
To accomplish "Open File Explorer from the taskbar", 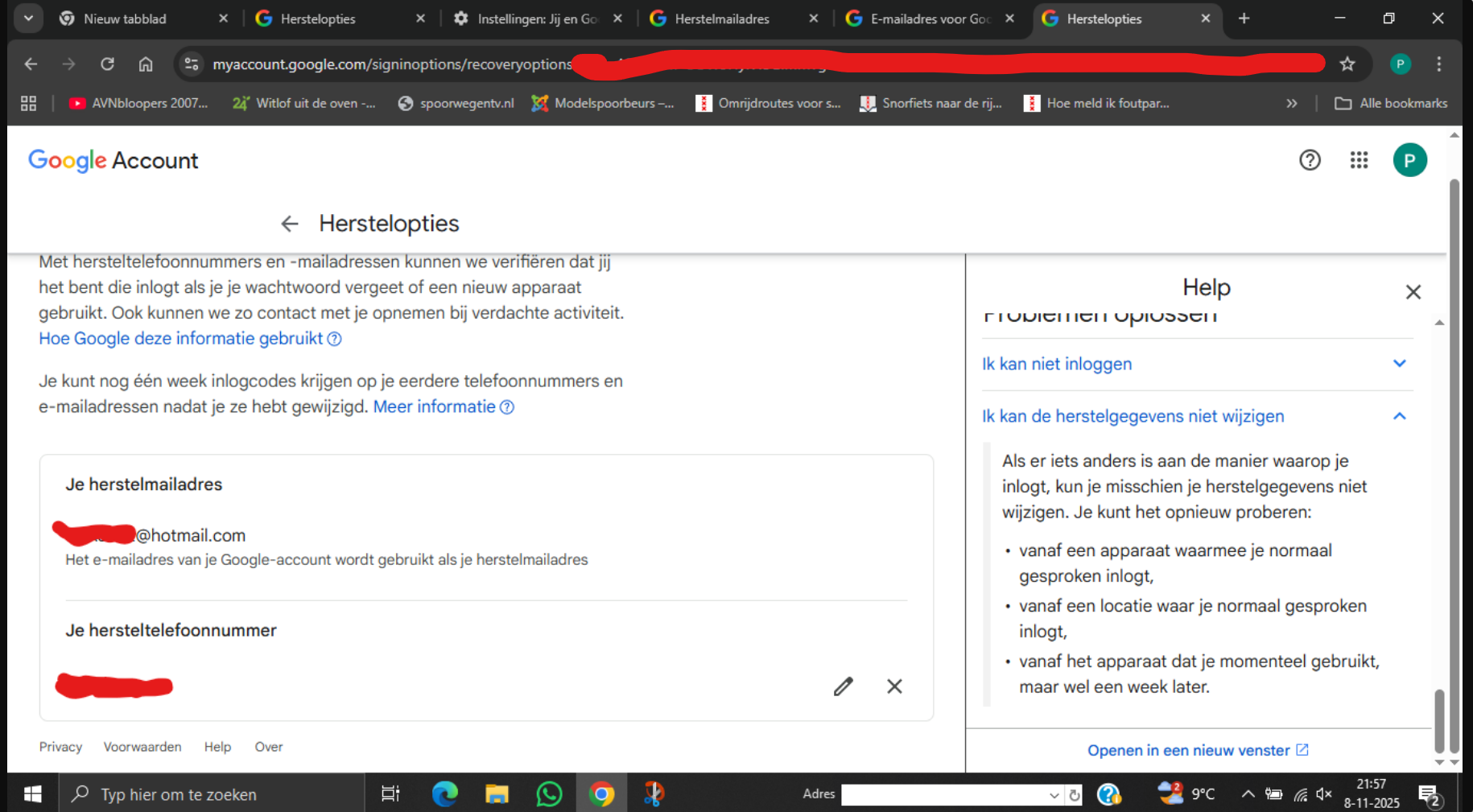I will (x=497, y=794).
